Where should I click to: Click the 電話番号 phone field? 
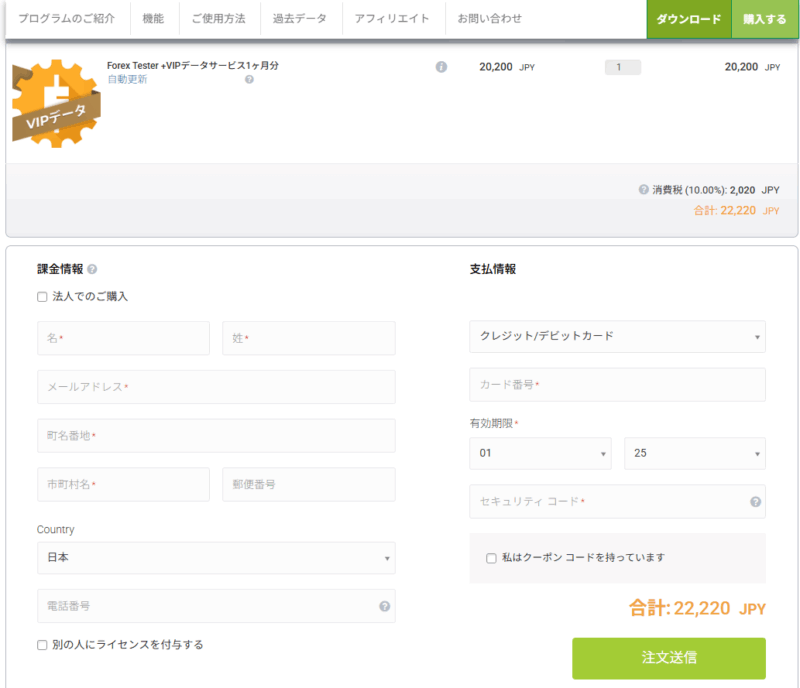[216, 606]
